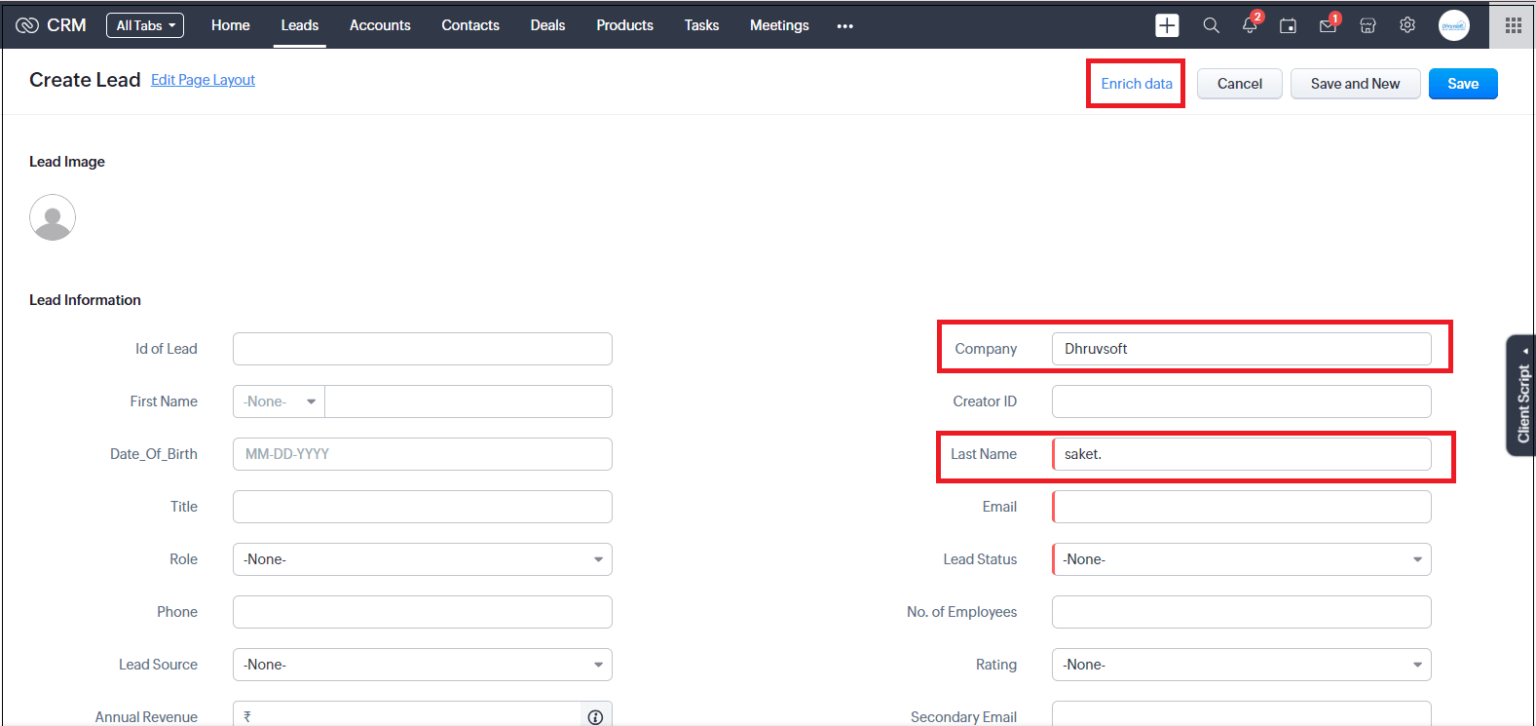This screenshot has width=1536, height=726.
Task: Click the Enrich data button
Action: pos(1135,84)
